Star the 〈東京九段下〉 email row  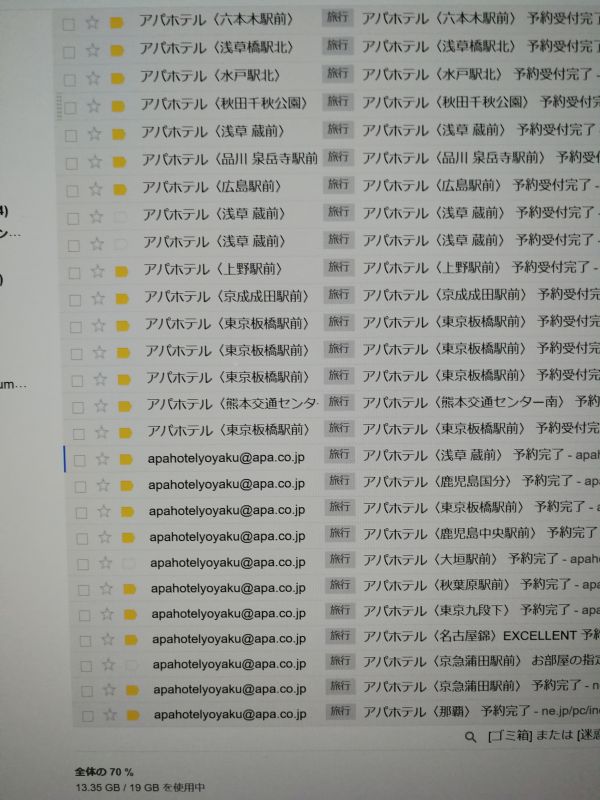pos(107,614)
